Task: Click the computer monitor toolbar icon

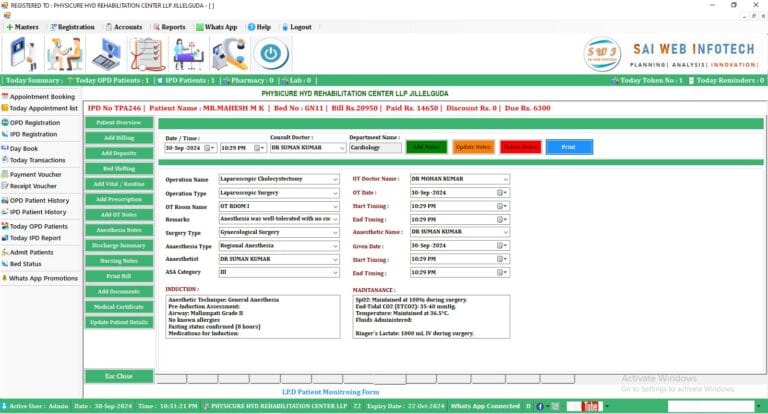Action: coord(106,54)
